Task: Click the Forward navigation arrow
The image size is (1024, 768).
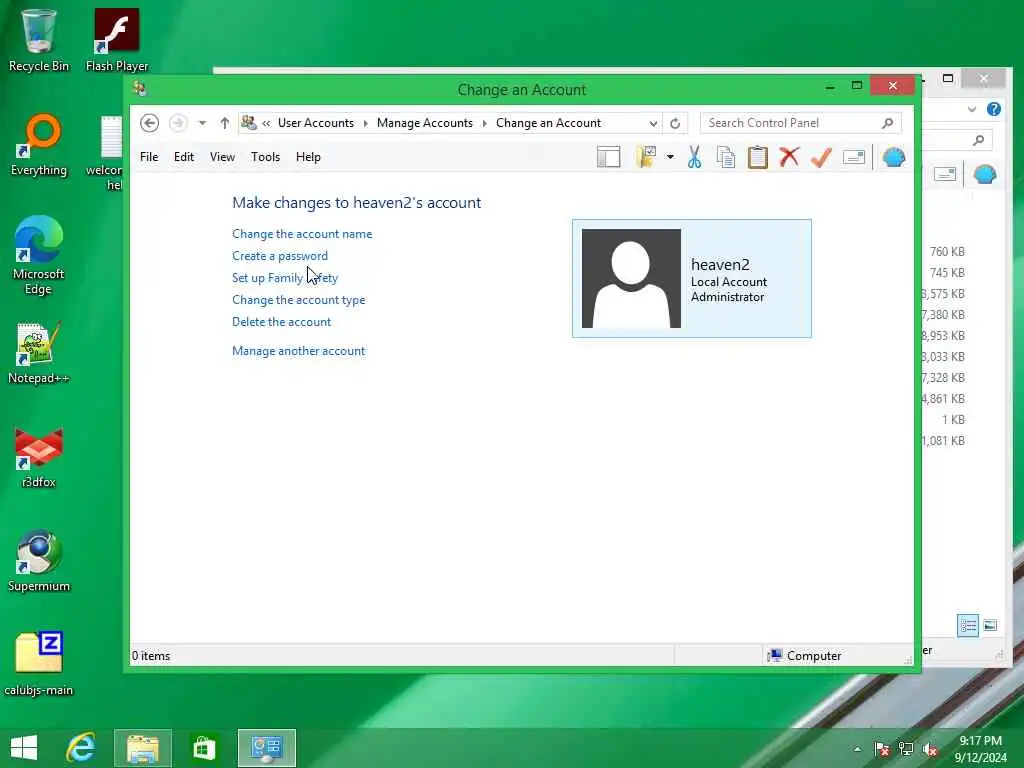Action: [178, 123]
